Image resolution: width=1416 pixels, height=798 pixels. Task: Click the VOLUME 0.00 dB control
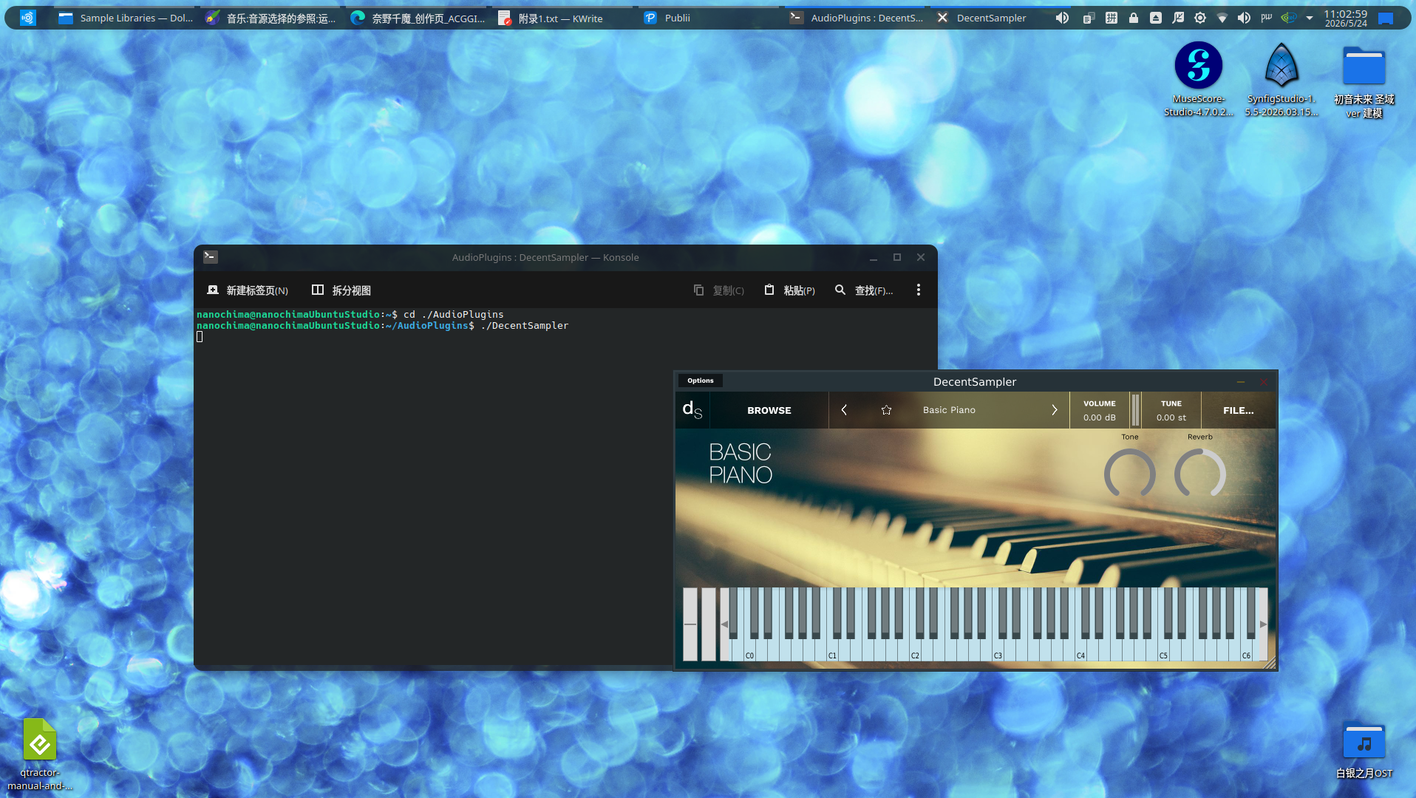click(x=1099, y=410)
